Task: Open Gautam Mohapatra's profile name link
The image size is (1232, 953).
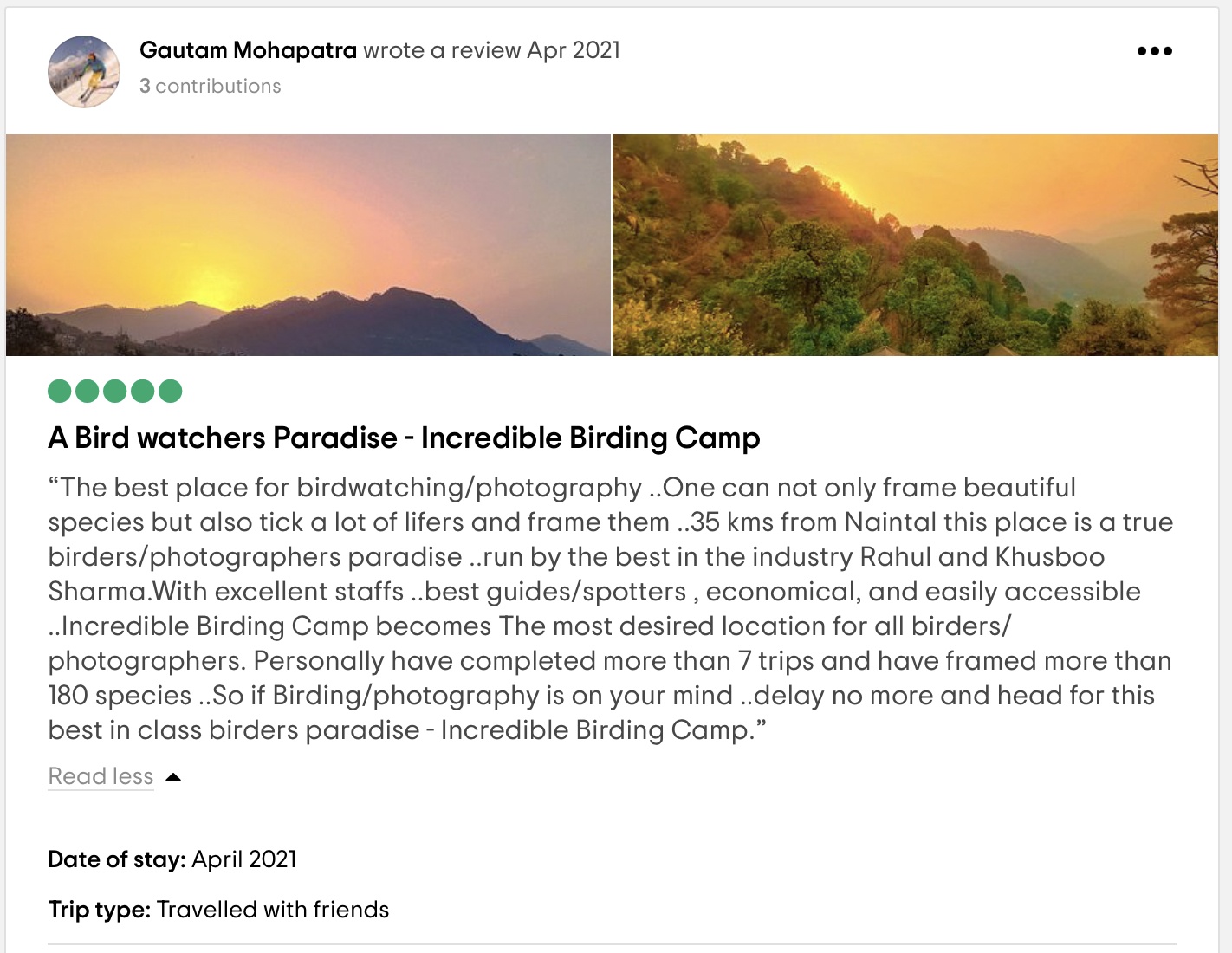Action: coord(248,50)
